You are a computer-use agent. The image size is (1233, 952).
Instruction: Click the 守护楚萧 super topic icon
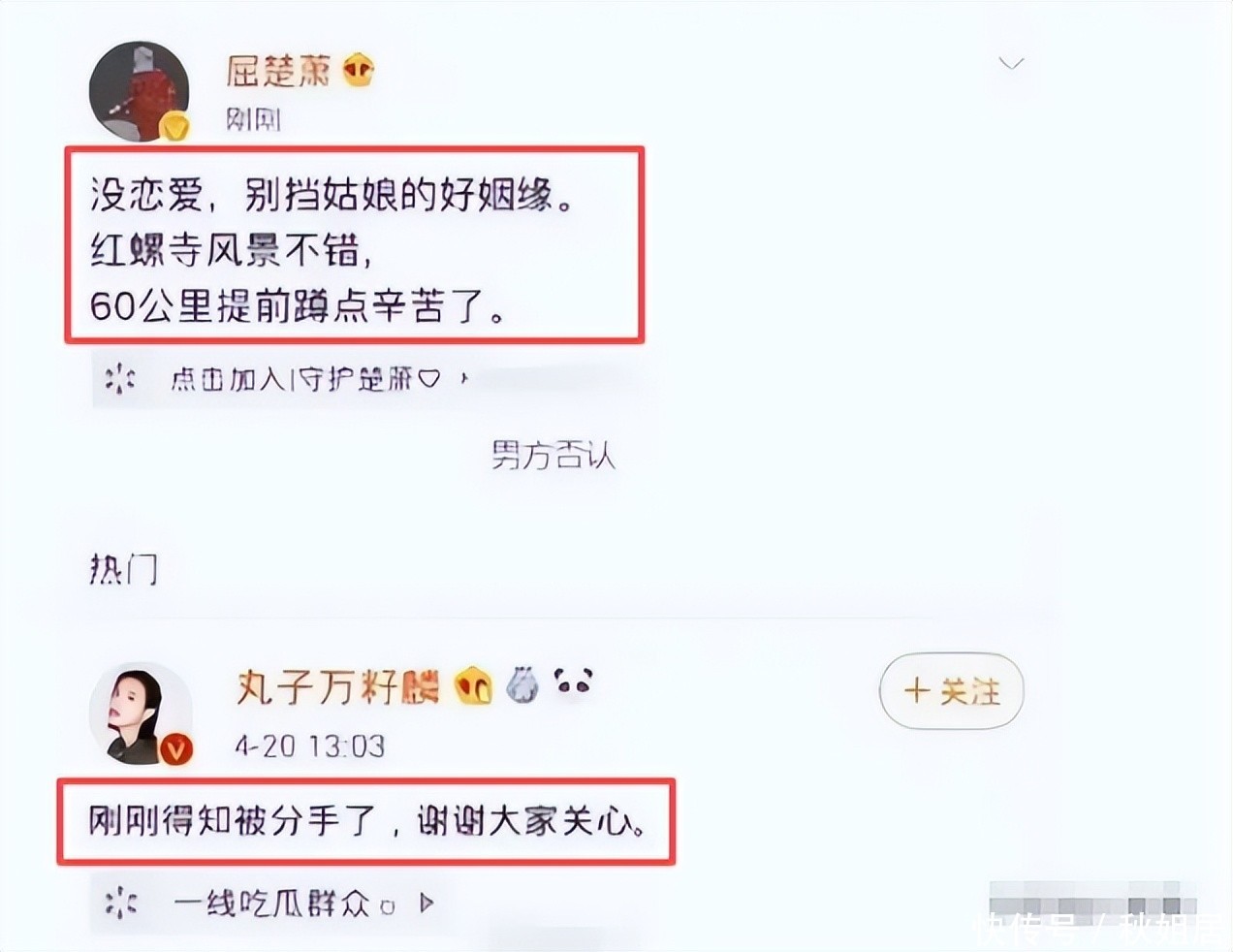click(120, 379)
